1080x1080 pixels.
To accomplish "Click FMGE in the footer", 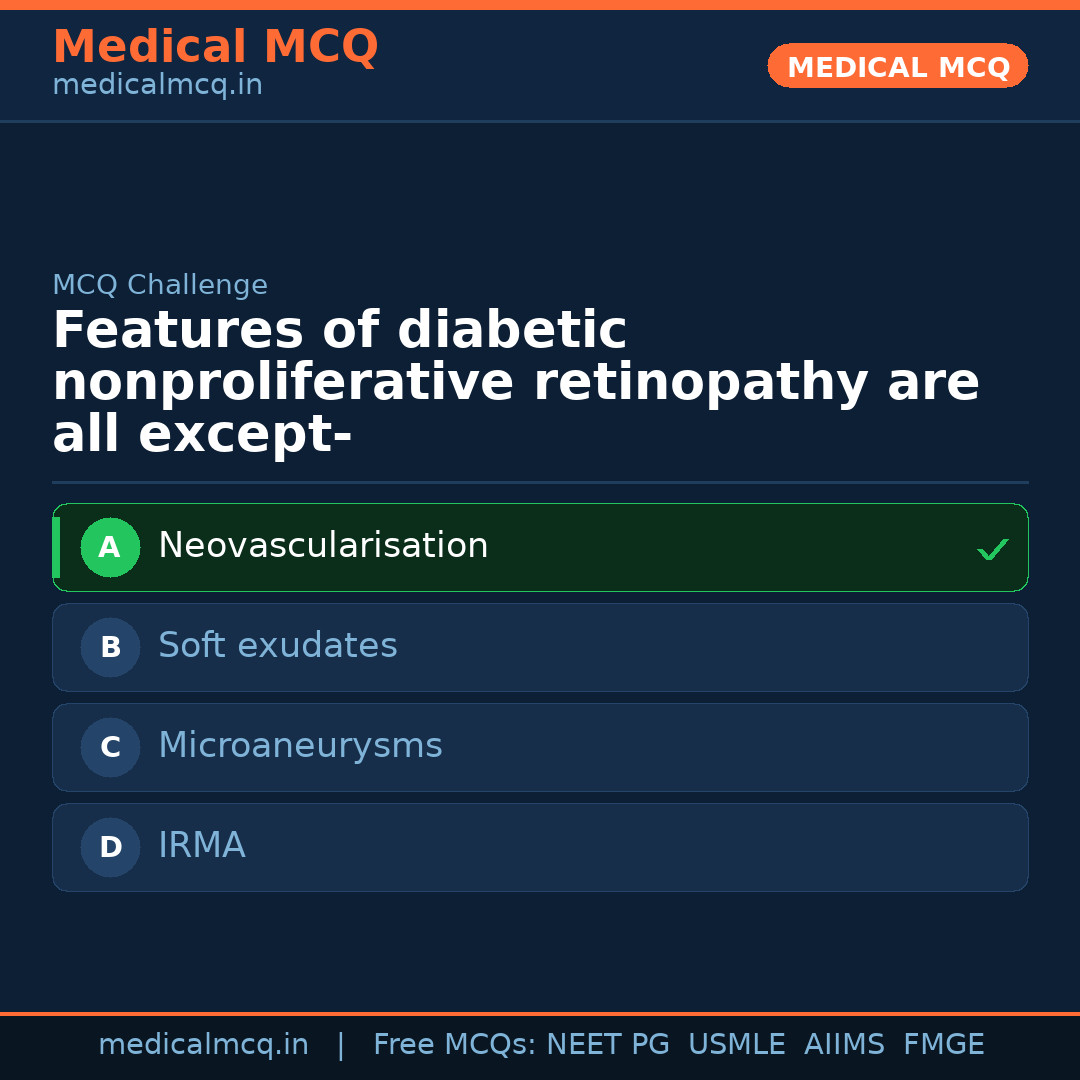I will point(944,1045).
